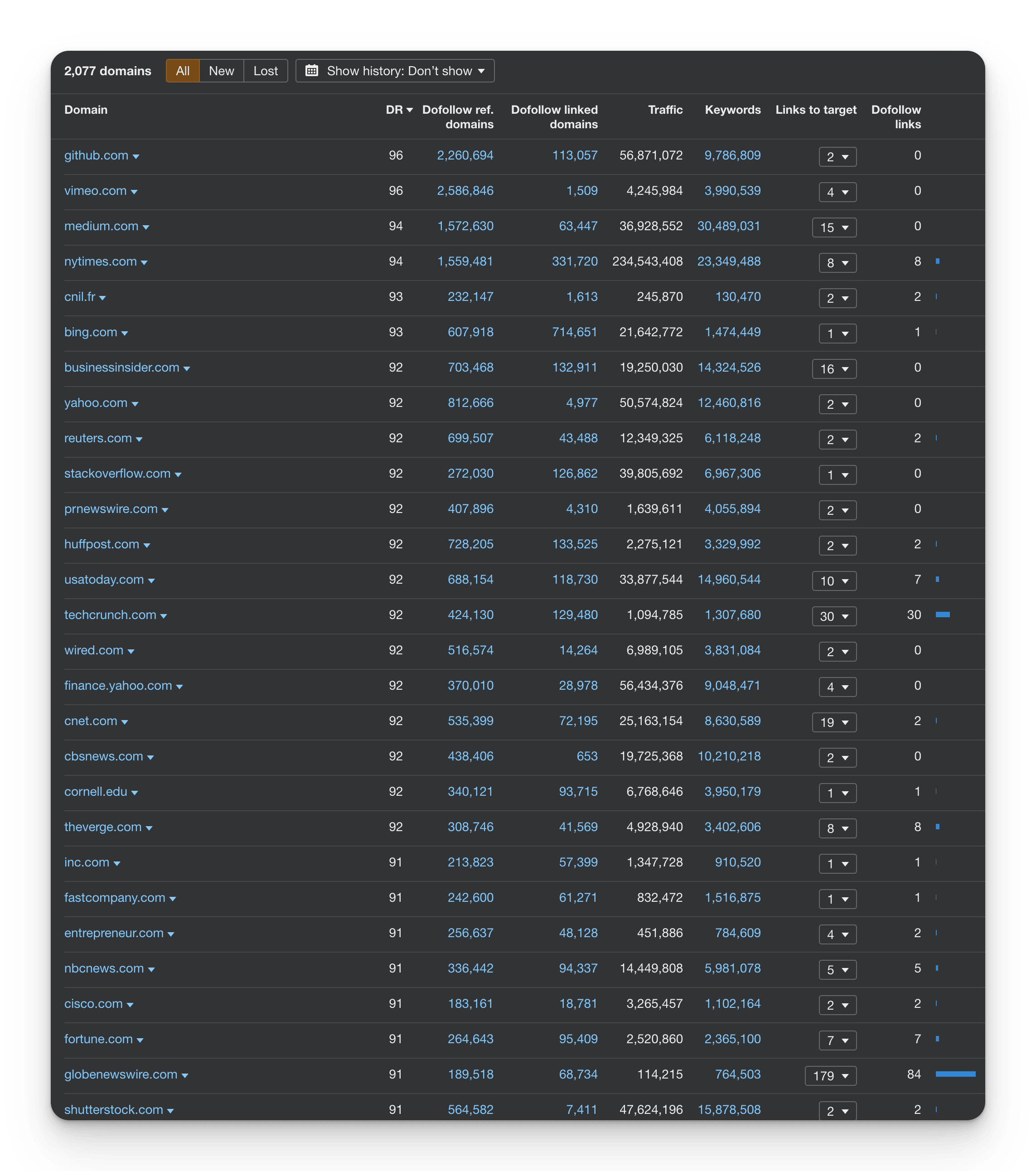Open the caret menu next to finance.yahoo.com
This screenshot has width=1036, height=1171.
tap(179, 687)
